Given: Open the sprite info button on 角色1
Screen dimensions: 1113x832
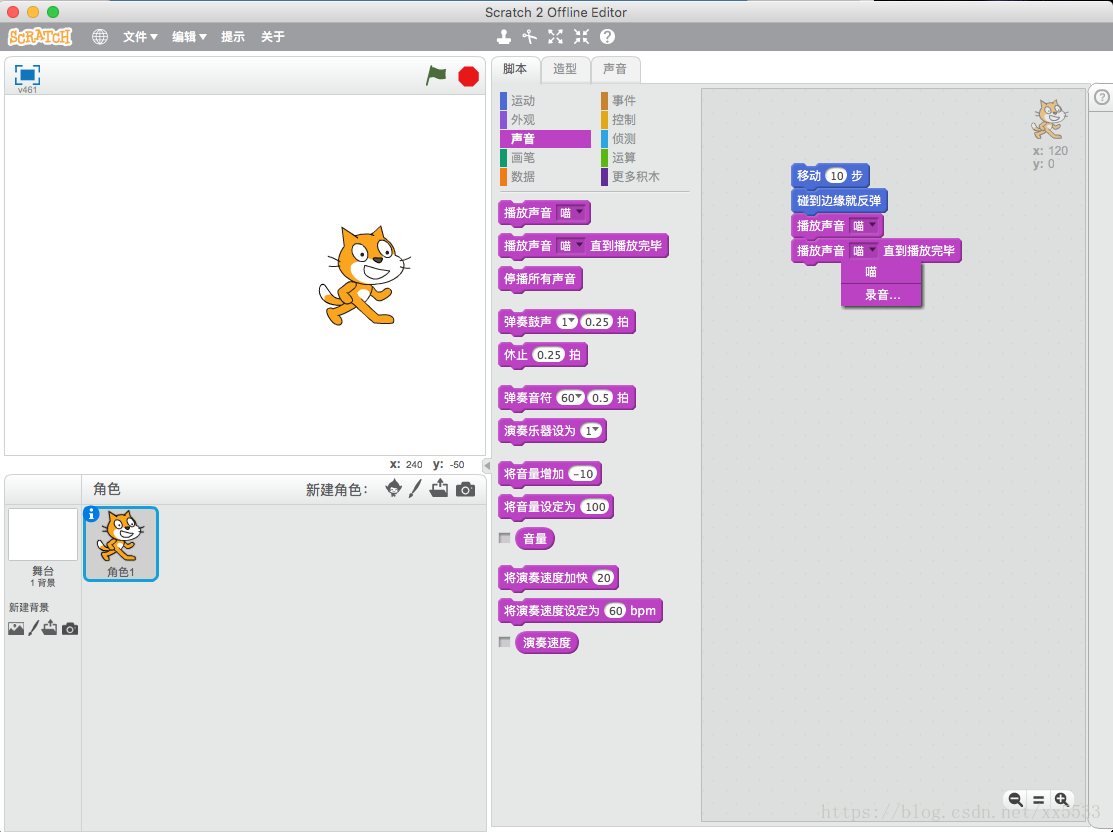Looking at the screenshot, I should pyautogui.click(x=92, y=514).
